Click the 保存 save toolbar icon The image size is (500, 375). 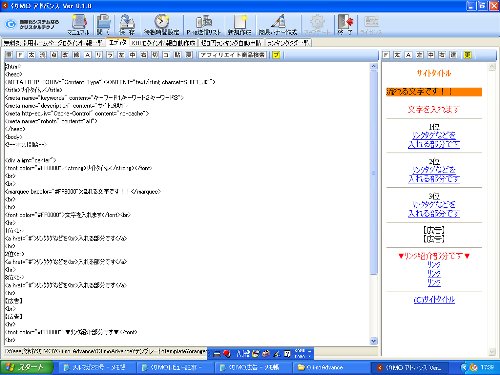click(127, 24)
